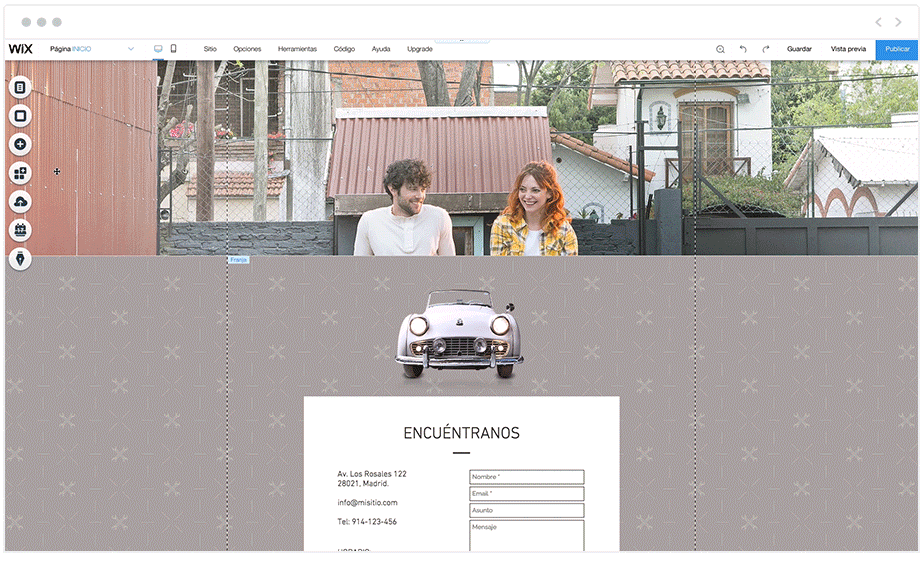Viewport: 924px width, 563px height.
Task: Select the info@misitio.com email text
Action: (x=367, y=503)
